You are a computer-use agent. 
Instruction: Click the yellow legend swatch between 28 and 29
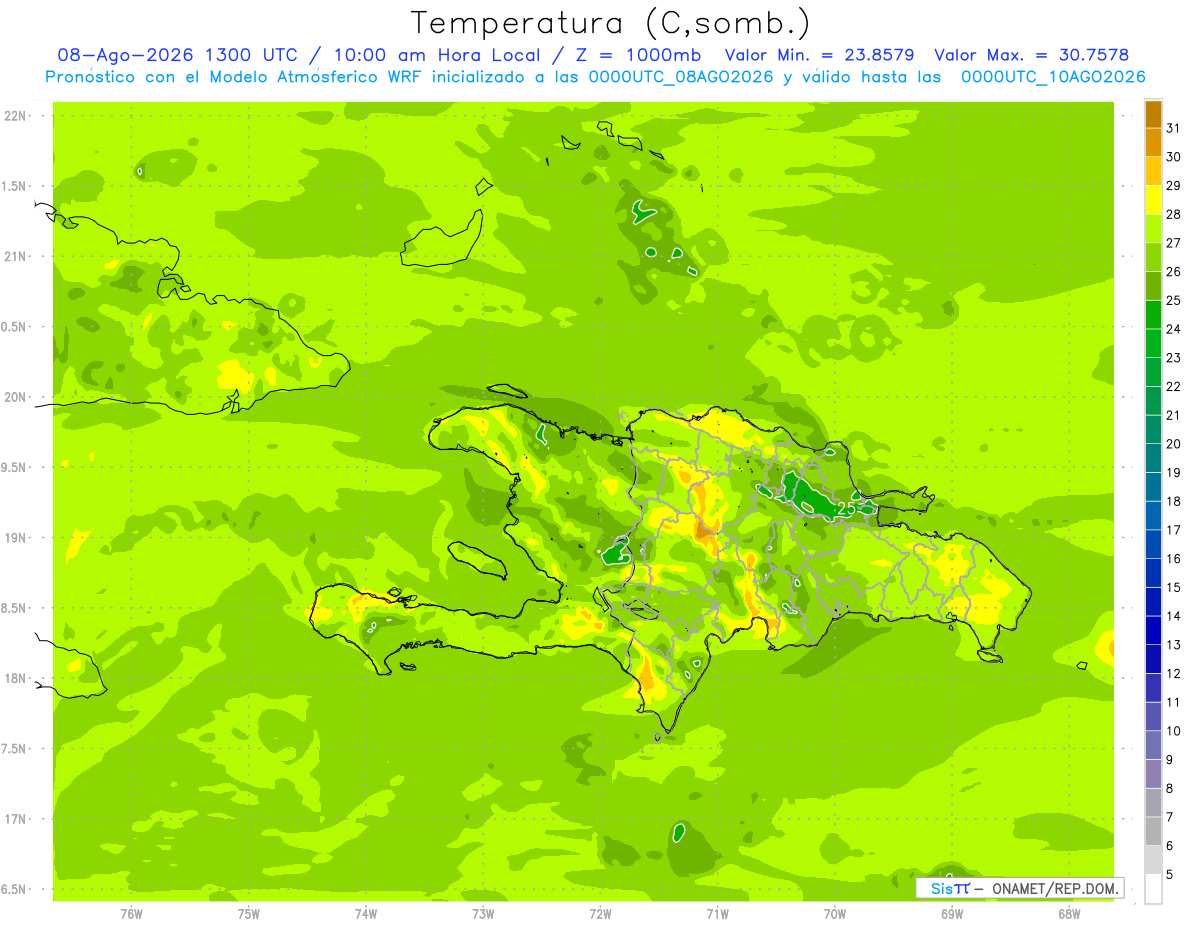[x=1153, y=199]
